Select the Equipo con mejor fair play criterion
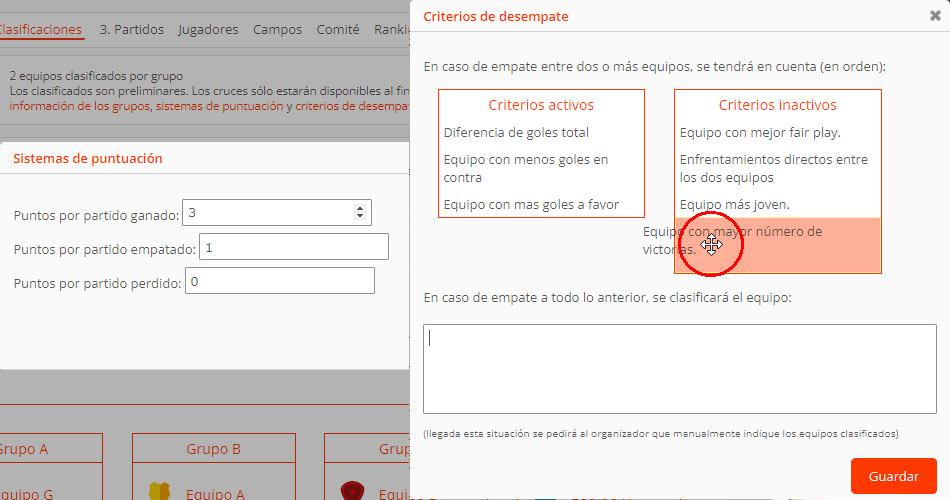 (760, 133)
